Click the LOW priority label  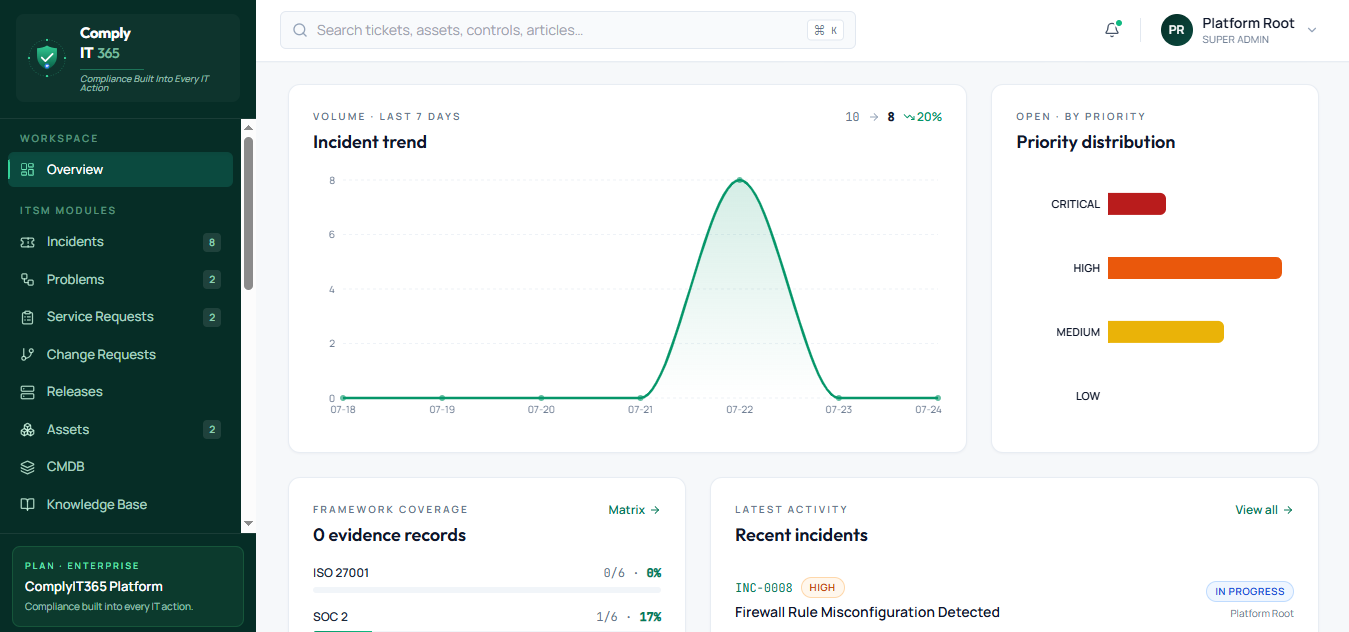[x=1088, y=396]
